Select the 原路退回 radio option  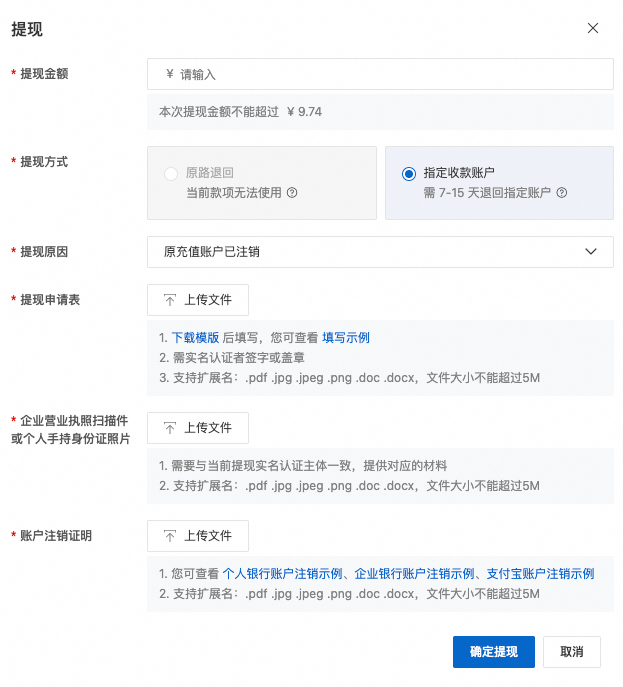tap(171, 174)
